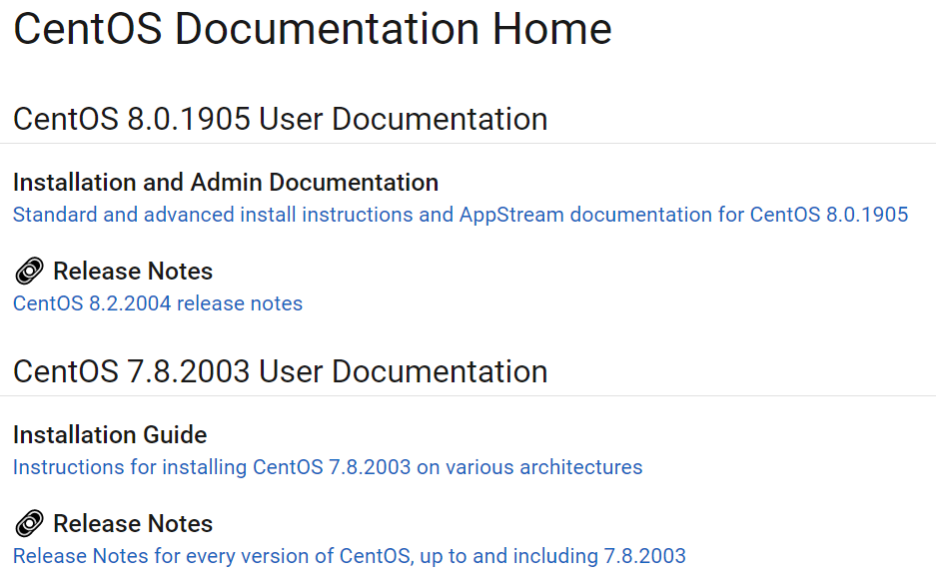This screenshot has width=936, height=585.
Task: Click Release Notes heading under CentOS 8.0.1905
Action: click(x=133, y=271)
